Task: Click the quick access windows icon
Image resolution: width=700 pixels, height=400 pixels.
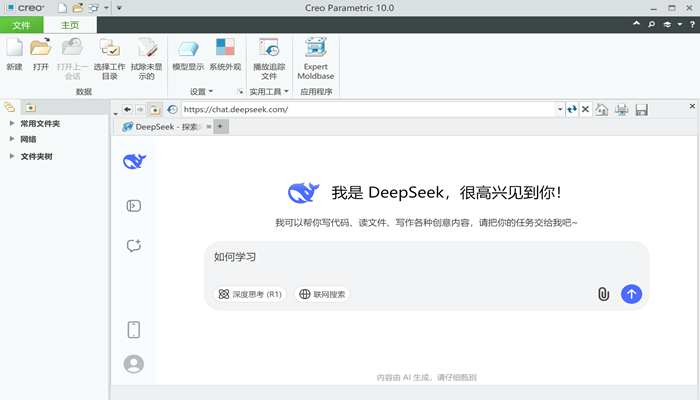Action: pos(93,8)
